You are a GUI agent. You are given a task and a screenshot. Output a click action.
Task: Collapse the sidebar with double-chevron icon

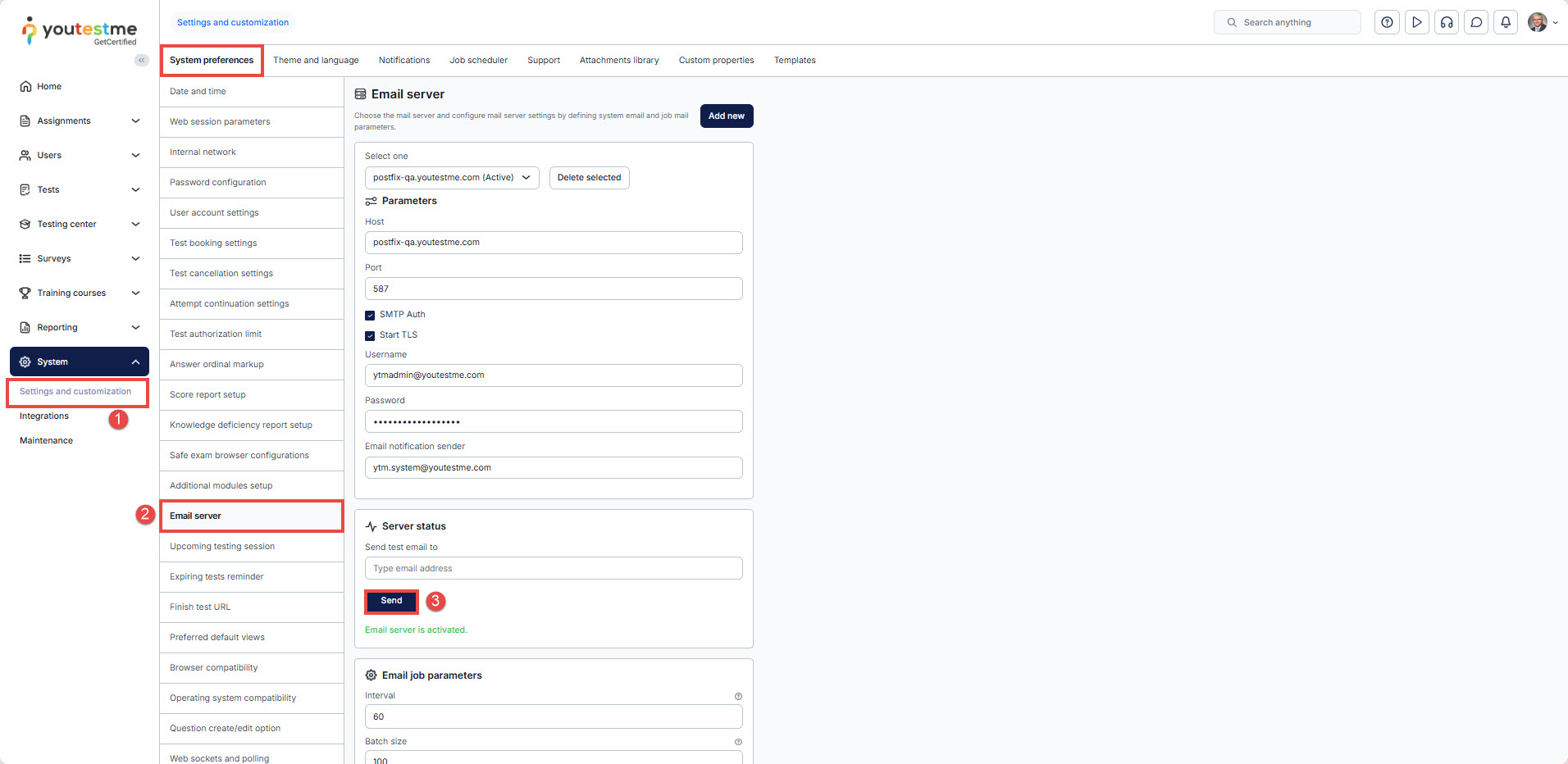[x=142, y=60]
